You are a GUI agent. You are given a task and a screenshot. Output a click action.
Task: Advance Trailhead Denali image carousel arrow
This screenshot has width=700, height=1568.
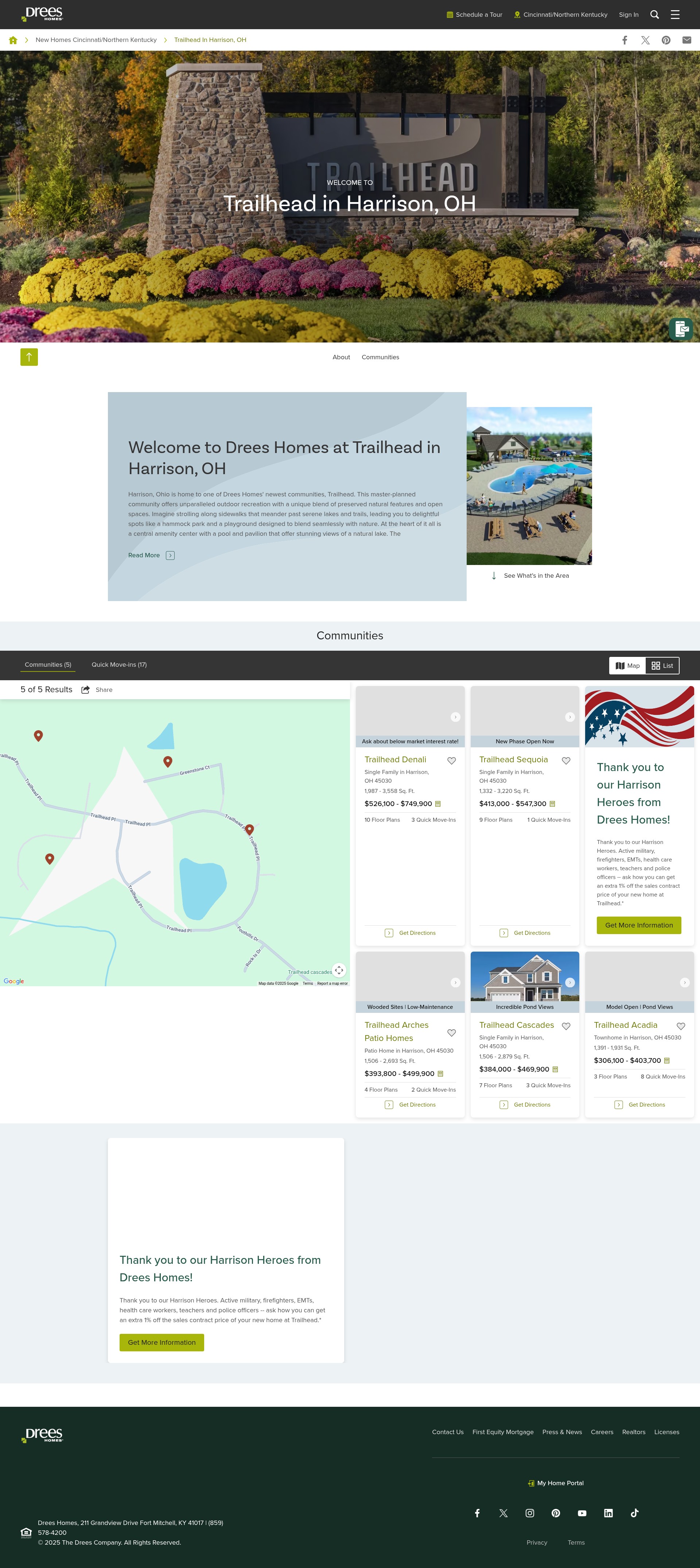455,717
